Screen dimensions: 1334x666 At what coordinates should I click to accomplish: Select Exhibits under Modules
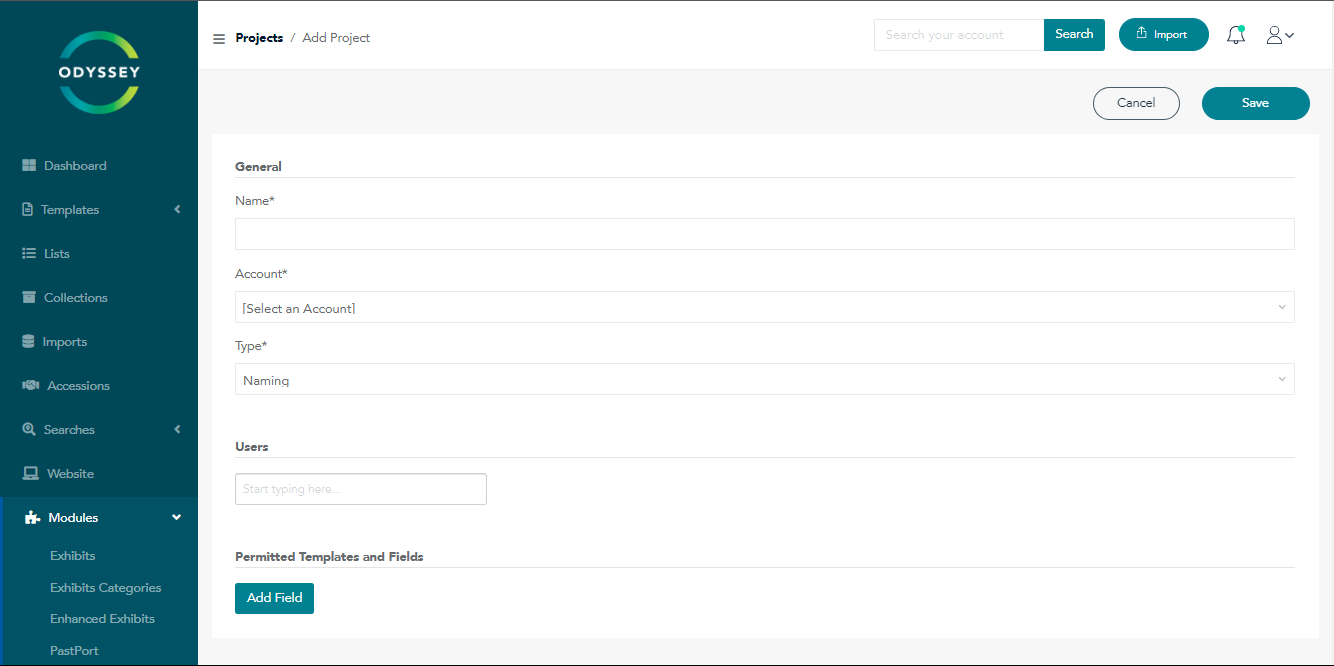click(73, 556)
